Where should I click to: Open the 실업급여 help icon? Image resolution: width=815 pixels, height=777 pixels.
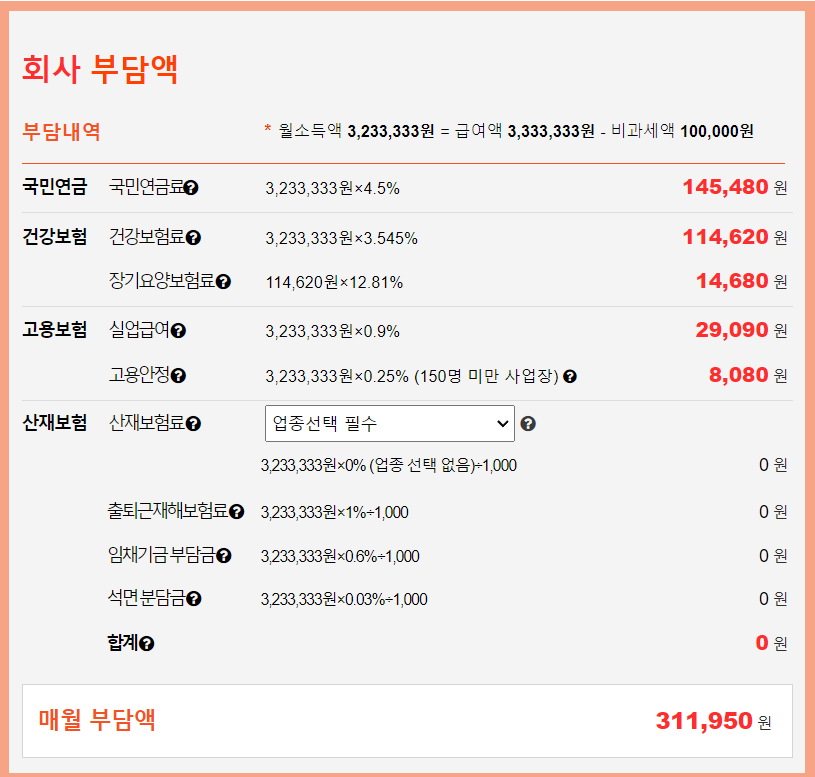178,331
